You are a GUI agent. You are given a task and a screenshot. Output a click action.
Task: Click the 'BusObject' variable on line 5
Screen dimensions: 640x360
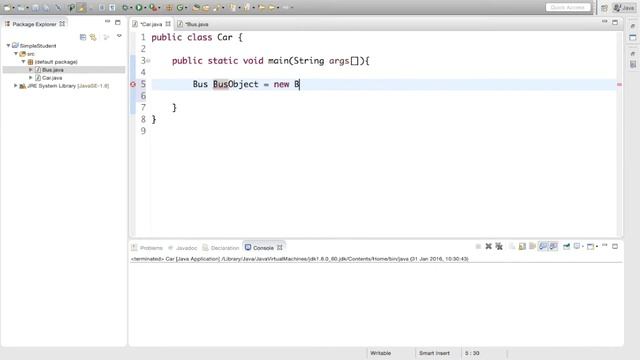point(236,84)
